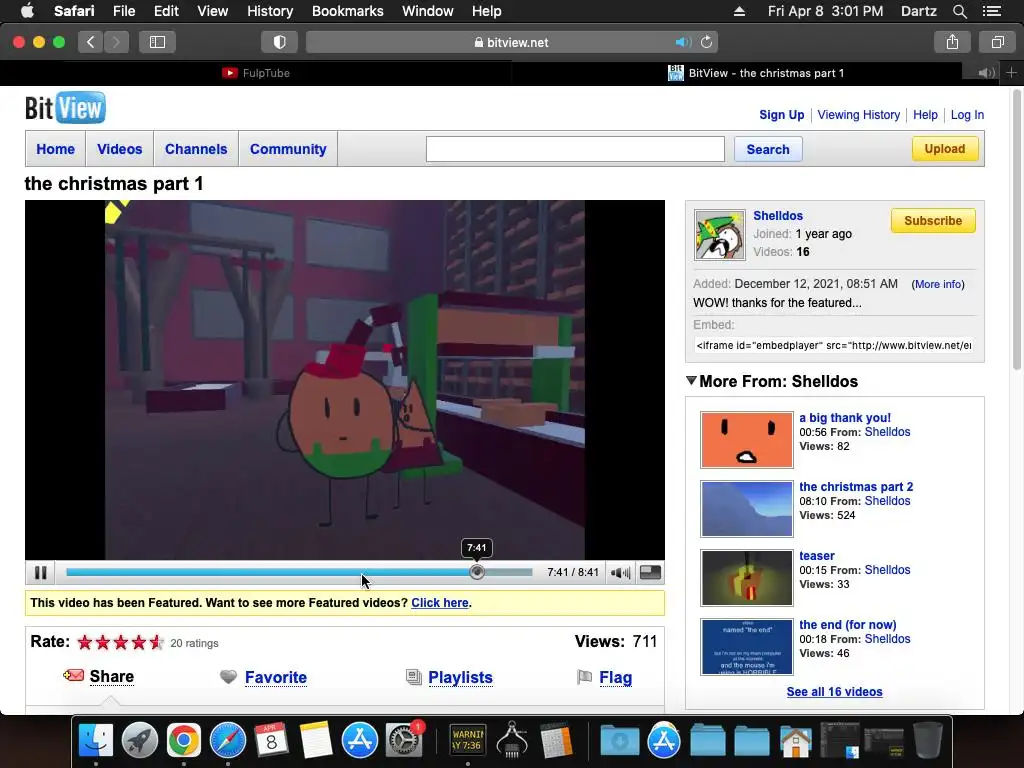Open the Community tab

288,149
